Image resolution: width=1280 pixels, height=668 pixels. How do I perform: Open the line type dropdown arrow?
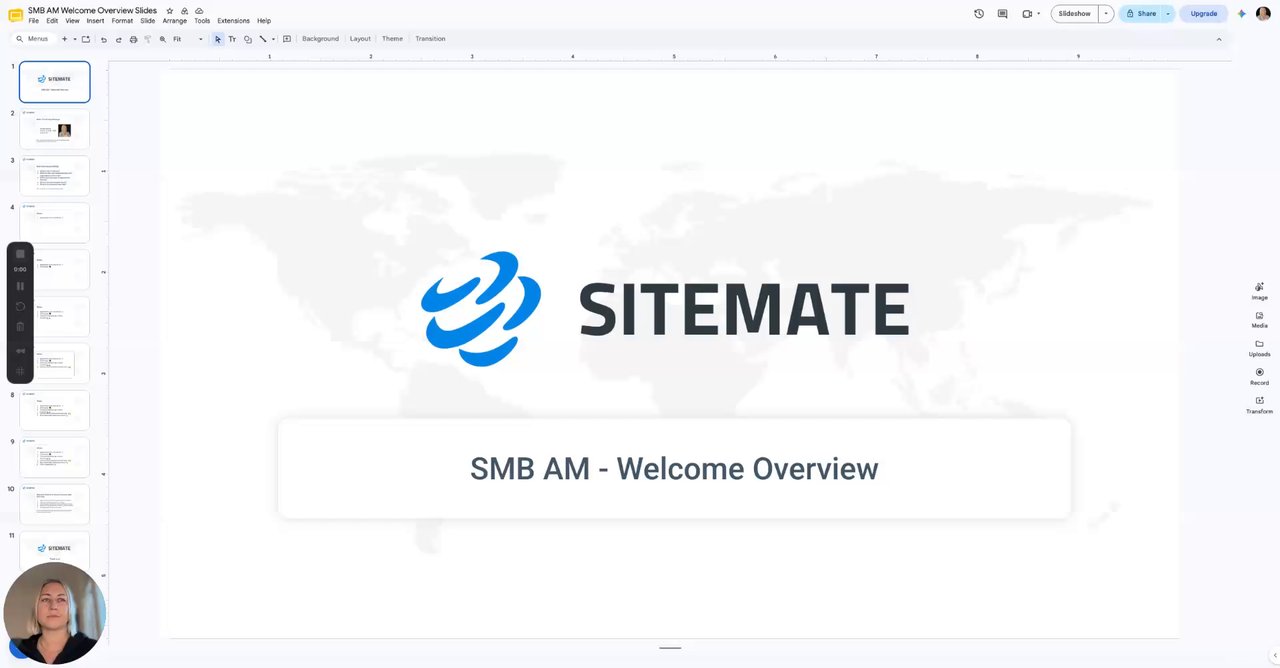(273, 39)
